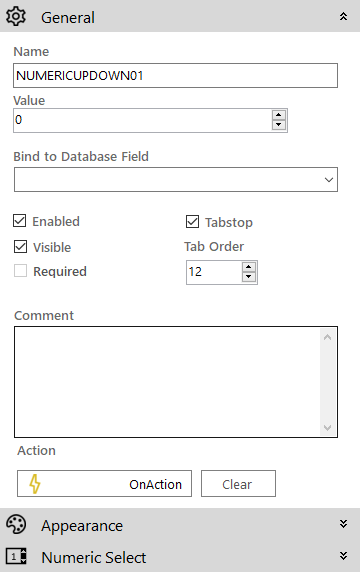The image size is (360, 572).
Task: Toggle the Visible checkbox
Action: 20,247
